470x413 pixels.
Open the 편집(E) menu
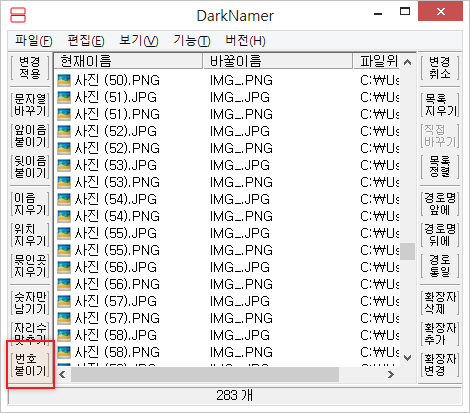[86, 41]
